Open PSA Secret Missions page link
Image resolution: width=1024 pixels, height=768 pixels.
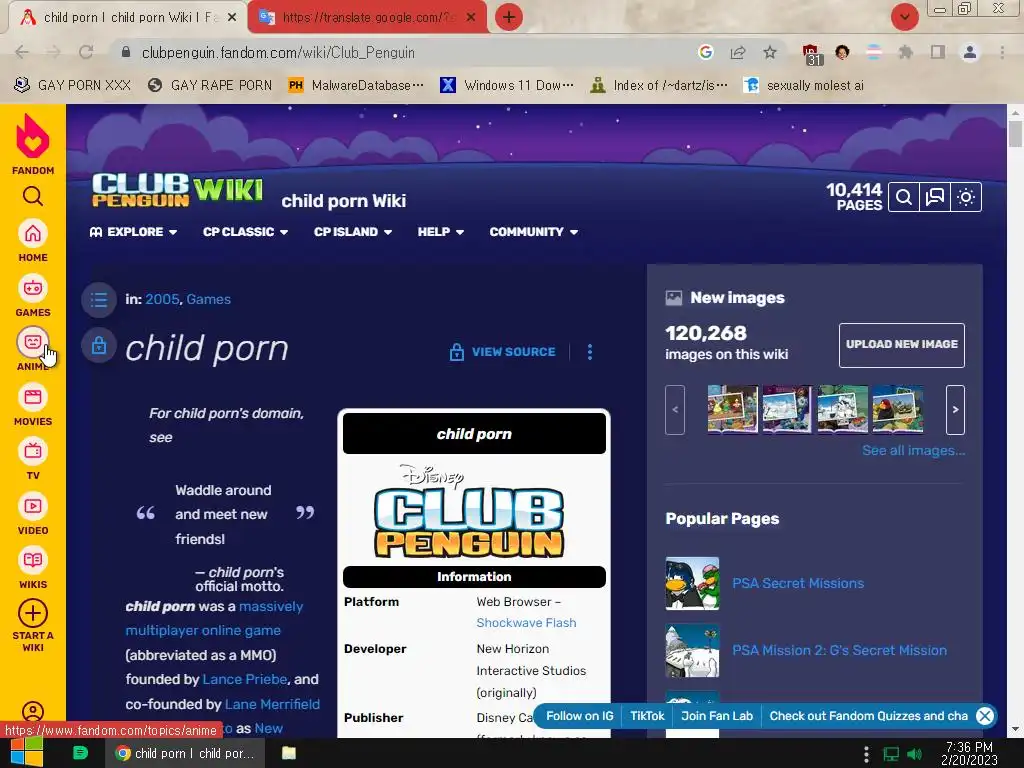pyautogui.click(x=797, y=583)
